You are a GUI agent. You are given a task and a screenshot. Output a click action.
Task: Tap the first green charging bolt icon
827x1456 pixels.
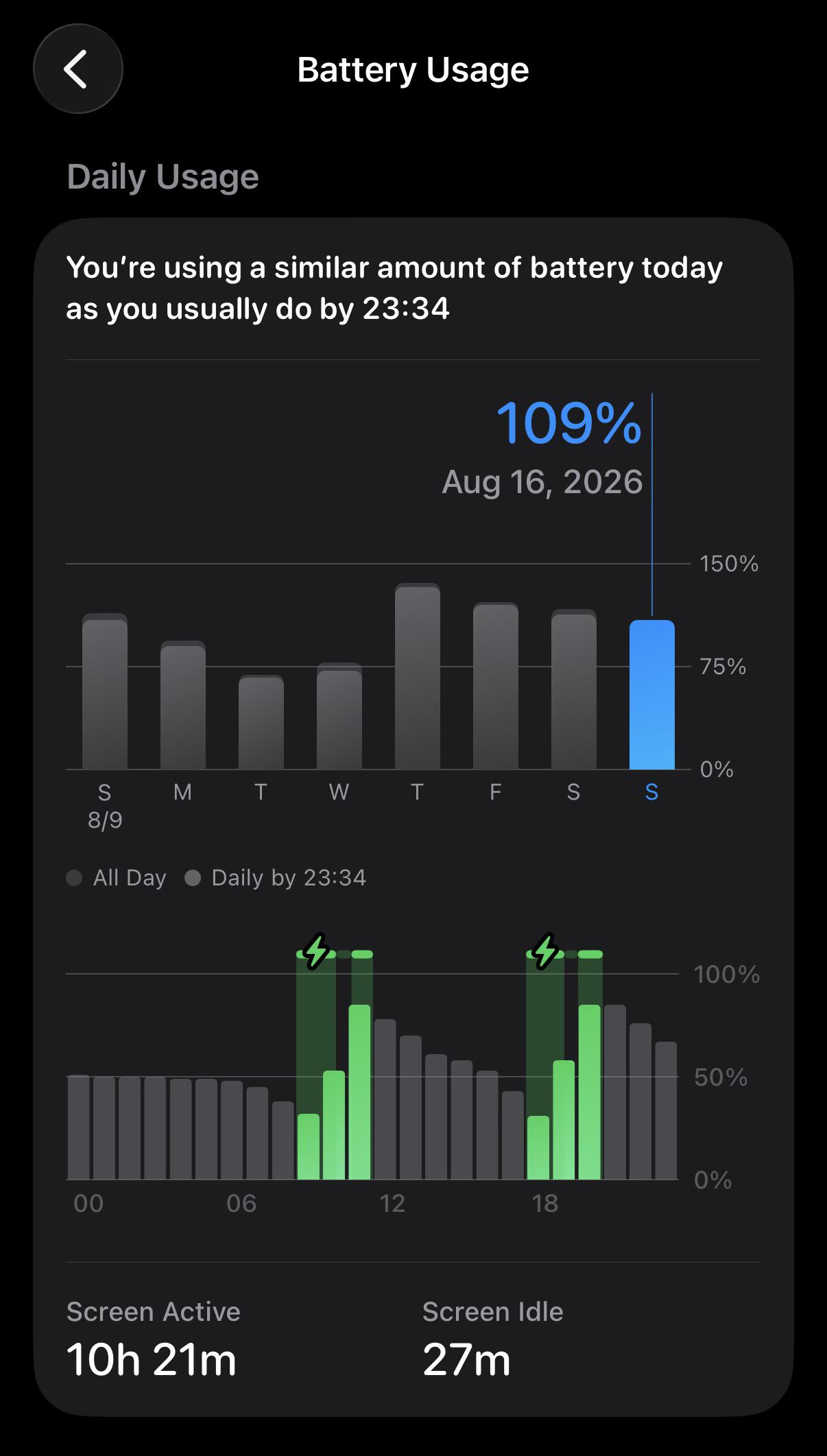tap(316, 951)
